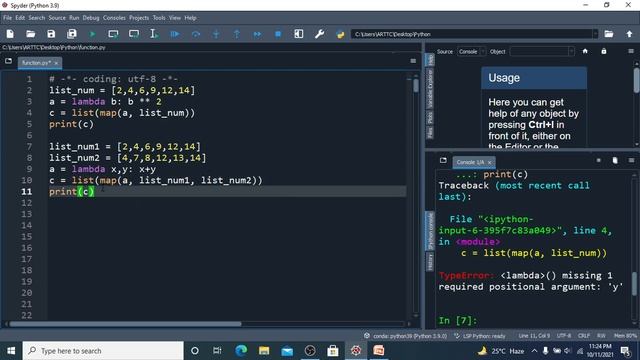Open the Tools menu

[x=159, y=18]
